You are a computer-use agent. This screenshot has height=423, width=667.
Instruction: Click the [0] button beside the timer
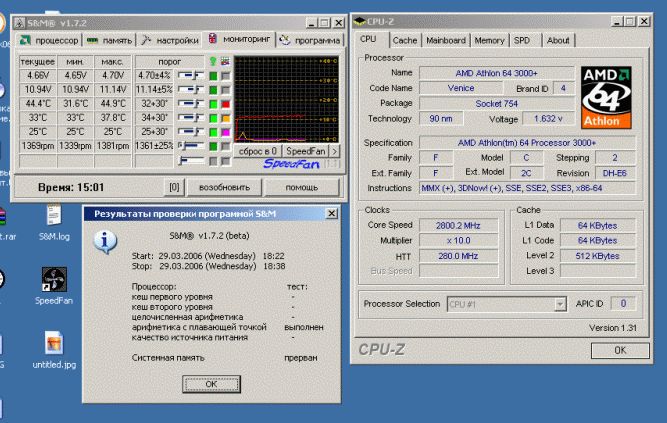point(174,187)
